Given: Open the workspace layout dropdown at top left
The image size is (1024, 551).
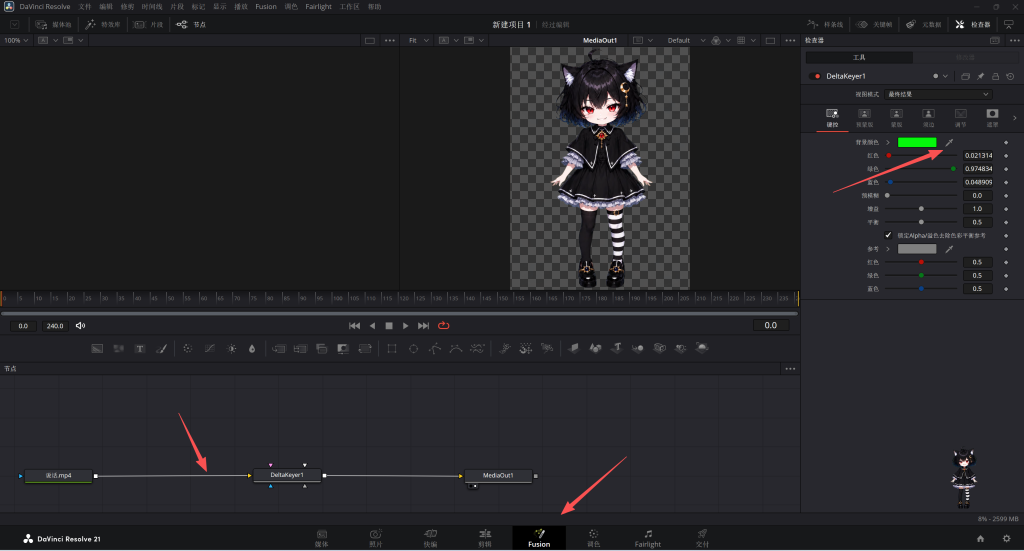Looking at the screenshot, I should pos(14,24).
